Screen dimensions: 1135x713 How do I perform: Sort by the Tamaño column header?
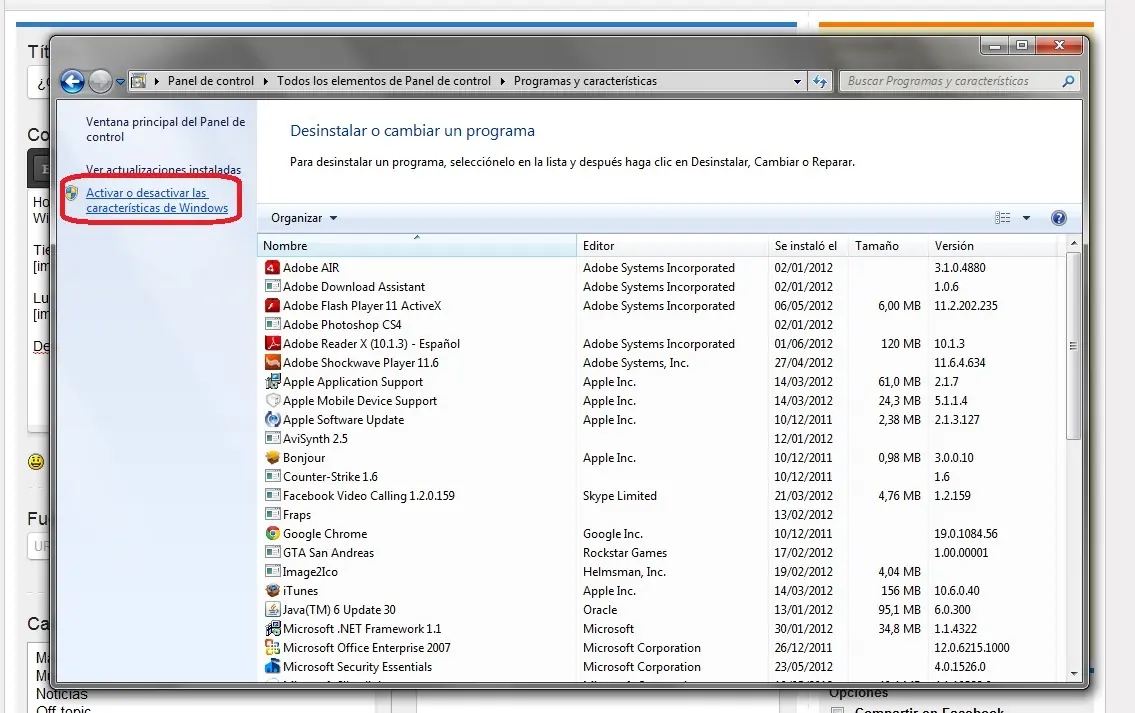887,246
